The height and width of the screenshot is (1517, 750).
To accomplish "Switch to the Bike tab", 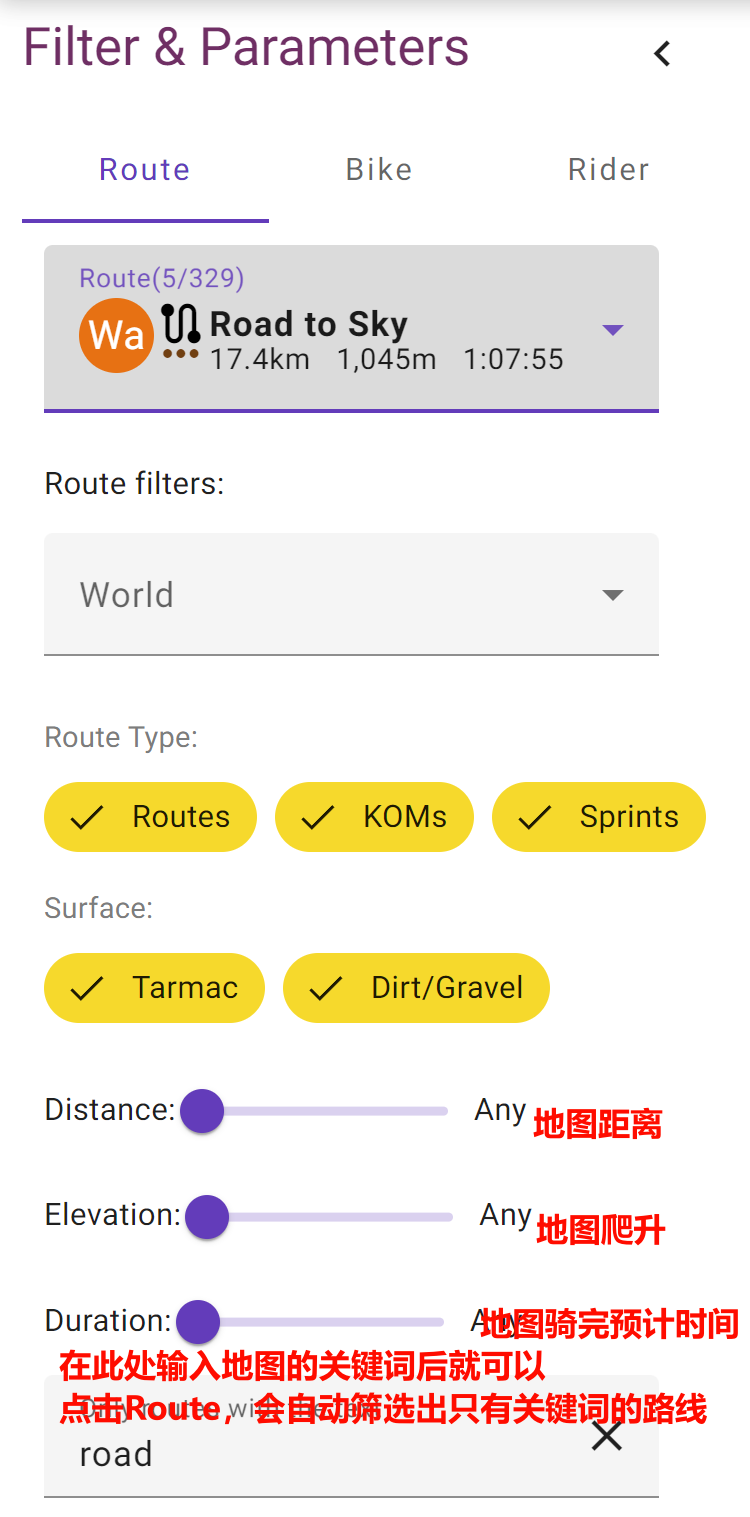I will [x=379, y=170].
